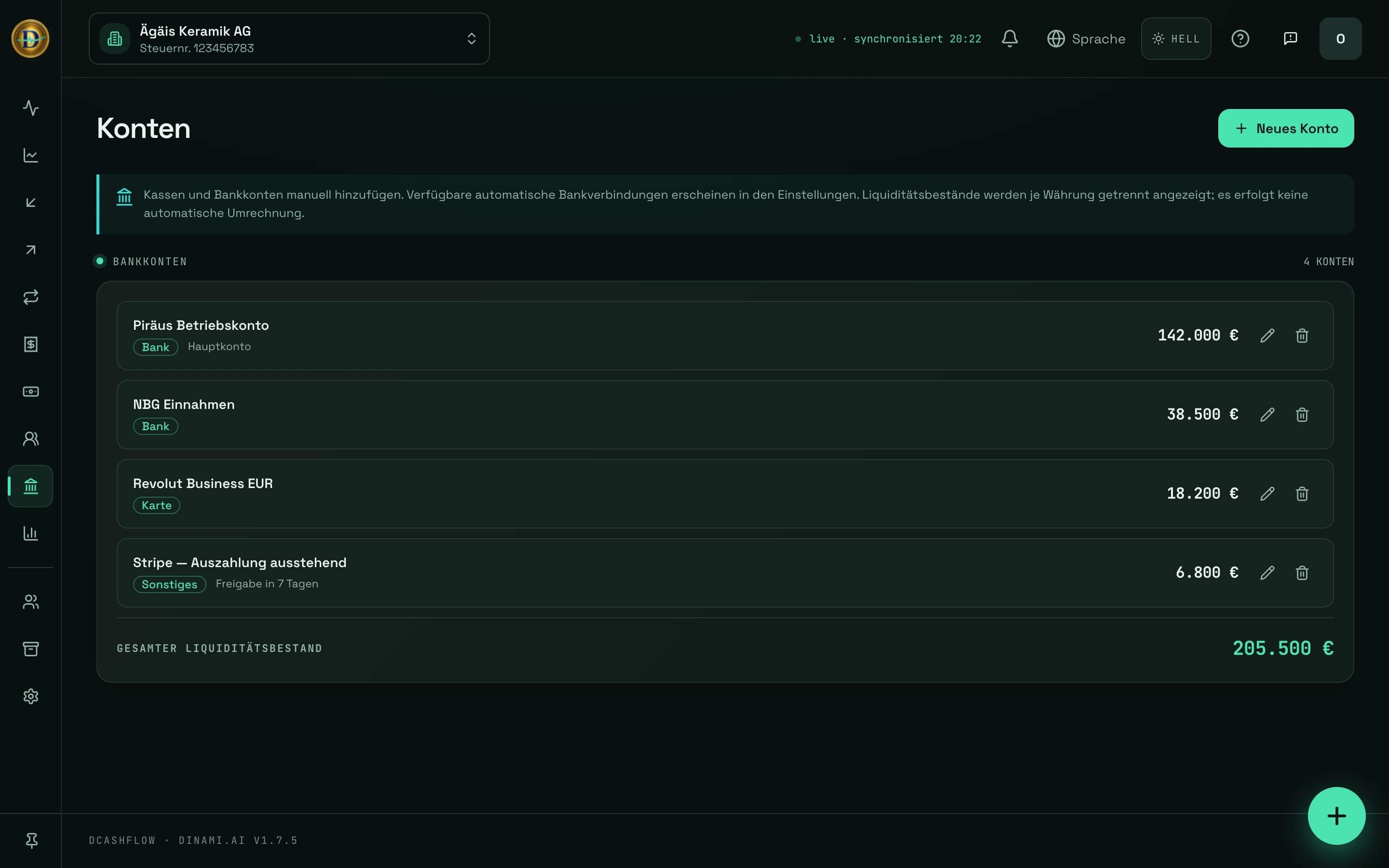Open the activity pulse sidebar icon
This screenshot has height=868, width=1389.
click(30, 108)
